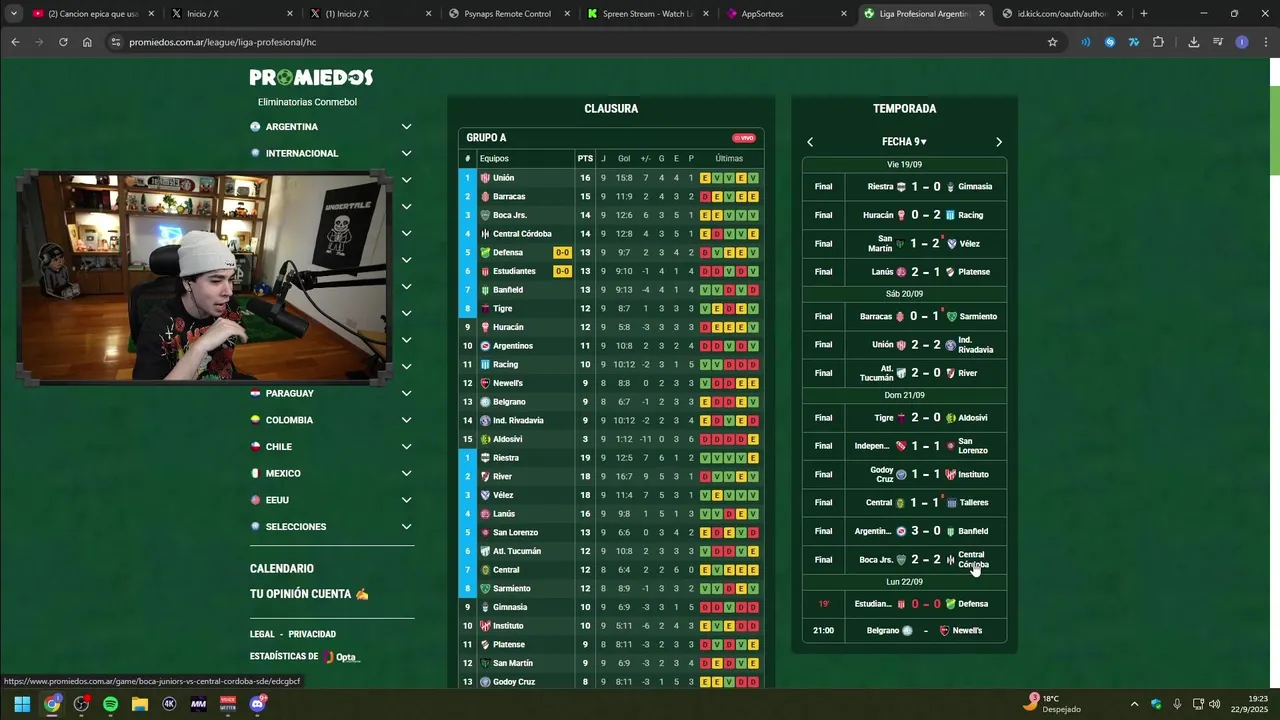Open the tab search dropdown arrow
The image size is (1280, 720).
14,14
